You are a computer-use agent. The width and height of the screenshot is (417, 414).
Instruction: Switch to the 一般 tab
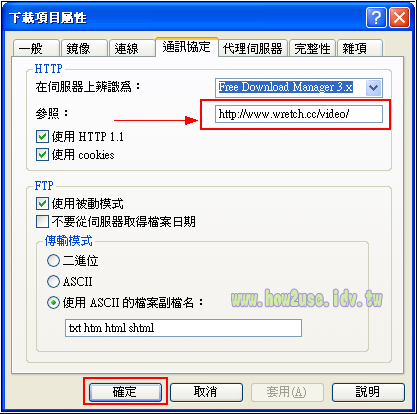click(x=36, y=48)
